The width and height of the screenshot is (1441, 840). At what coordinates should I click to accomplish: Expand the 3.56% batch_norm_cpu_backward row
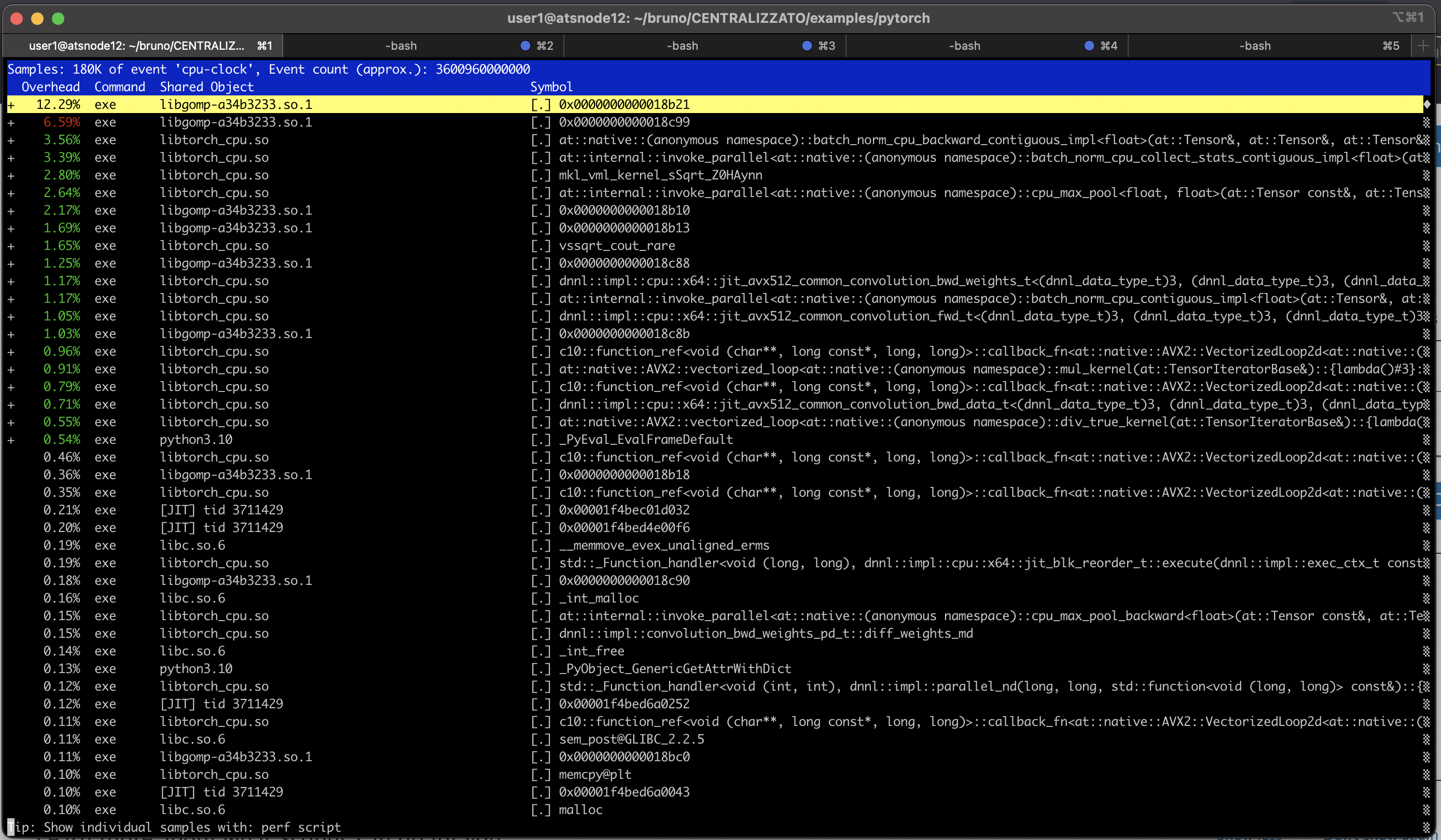tap(12, 139)
